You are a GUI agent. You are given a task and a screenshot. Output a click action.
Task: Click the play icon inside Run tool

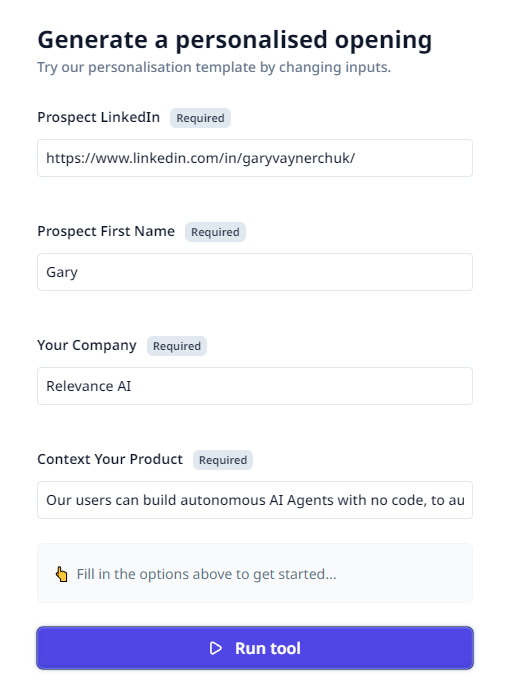tap(216, 648)
